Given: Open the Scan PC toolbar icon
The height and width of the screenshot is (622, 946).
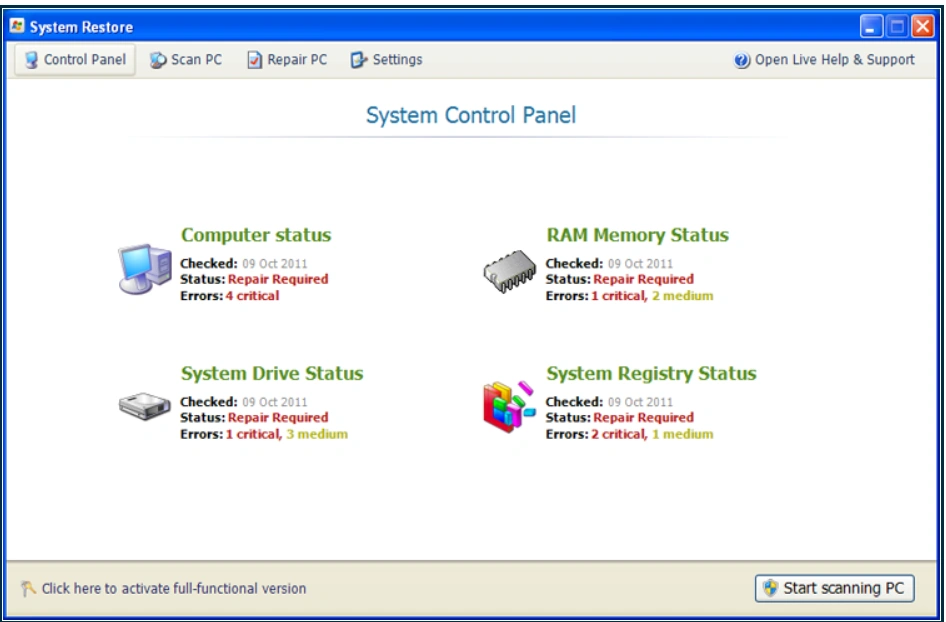Looking at the screenshot, I should pyautogui.click(x=186, y=59).
